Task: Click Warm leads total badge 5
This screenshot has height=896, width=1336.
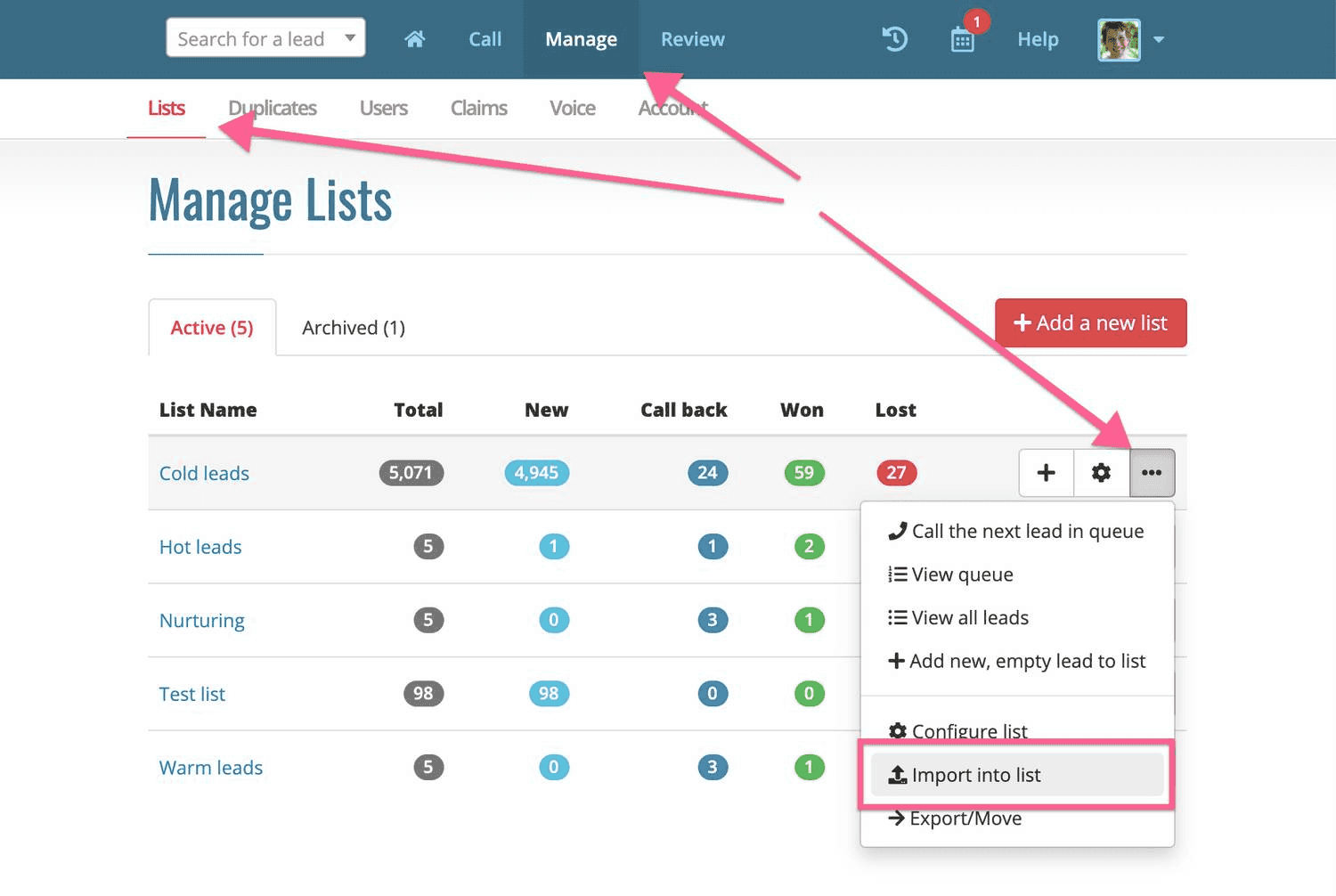Action: coord(428,767)
